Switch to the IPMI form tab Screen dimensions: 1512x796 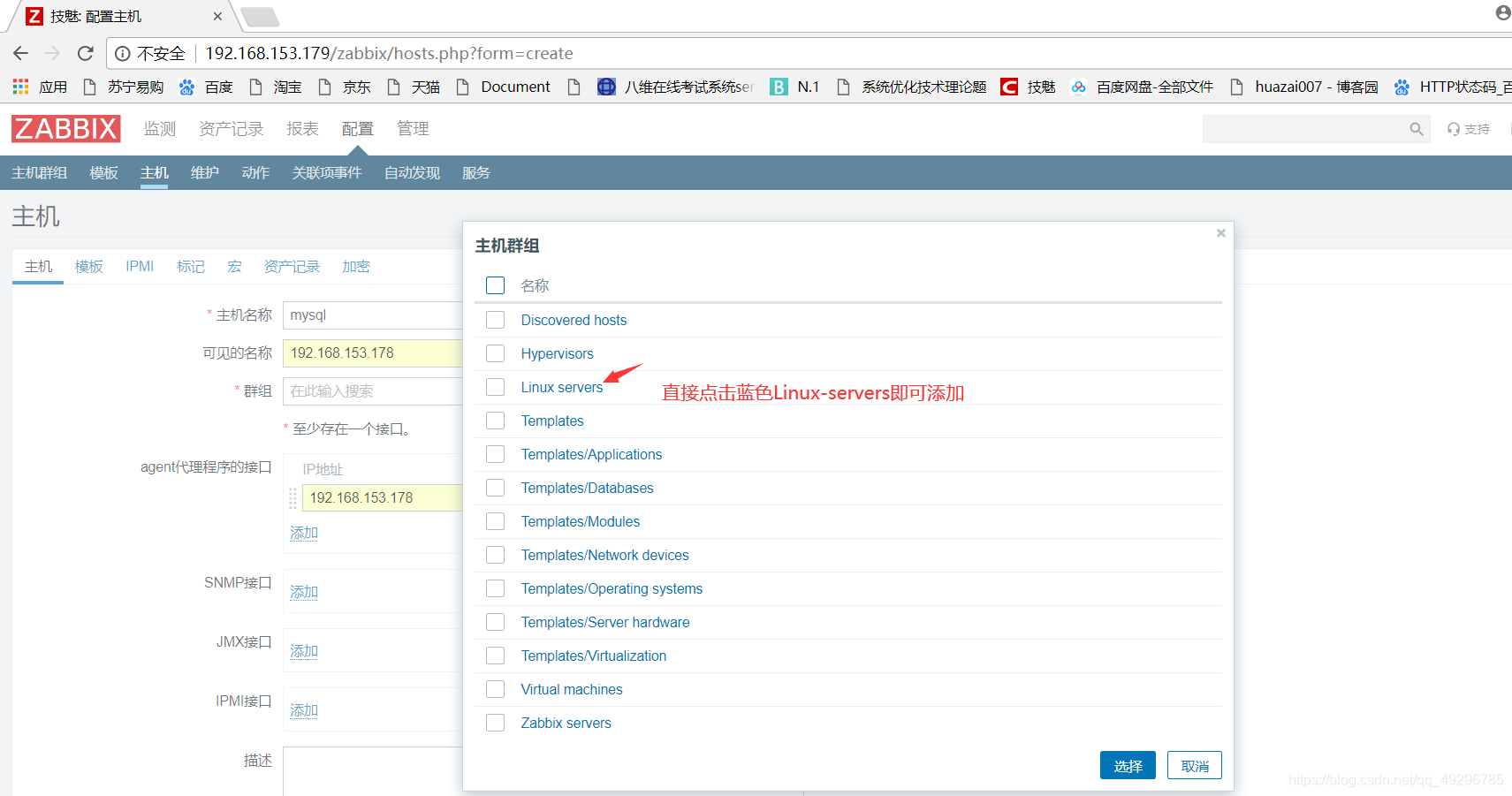click(x=140, y=267)
